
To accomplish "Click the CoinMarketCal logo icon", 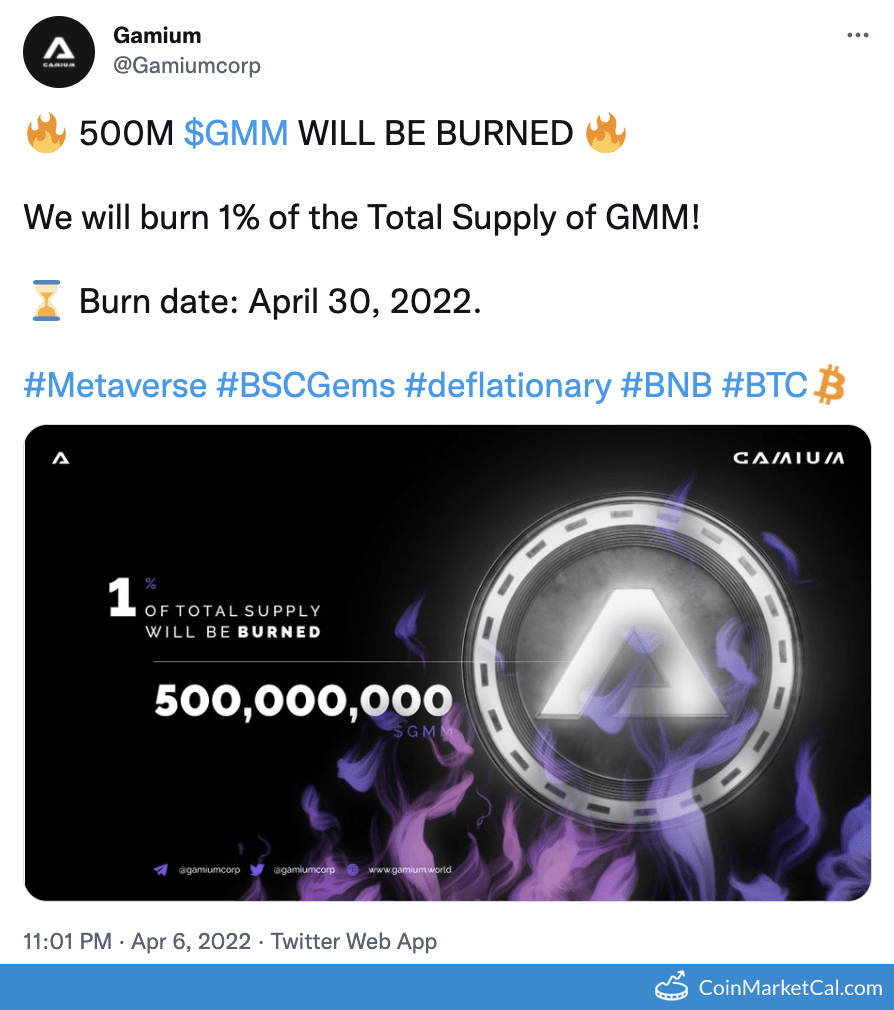I will tap(673, 987).
